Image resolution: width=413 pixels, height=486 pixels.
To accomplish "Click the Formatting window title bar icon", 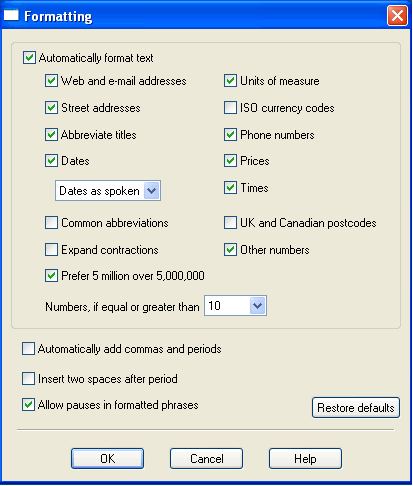I will 11,16.
